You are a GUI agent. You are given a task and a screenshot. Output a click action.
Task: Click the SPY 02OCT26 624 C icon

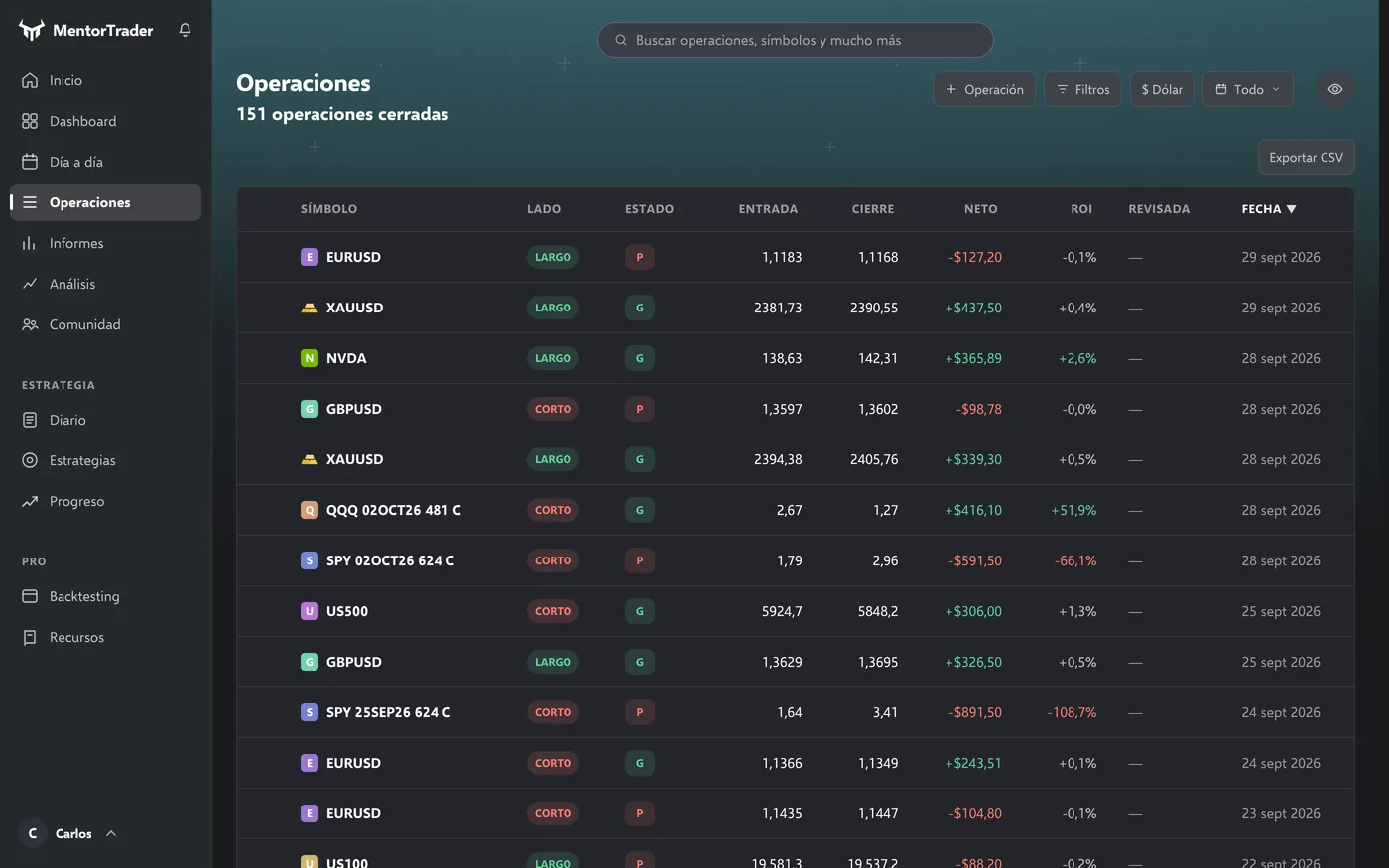310,560
